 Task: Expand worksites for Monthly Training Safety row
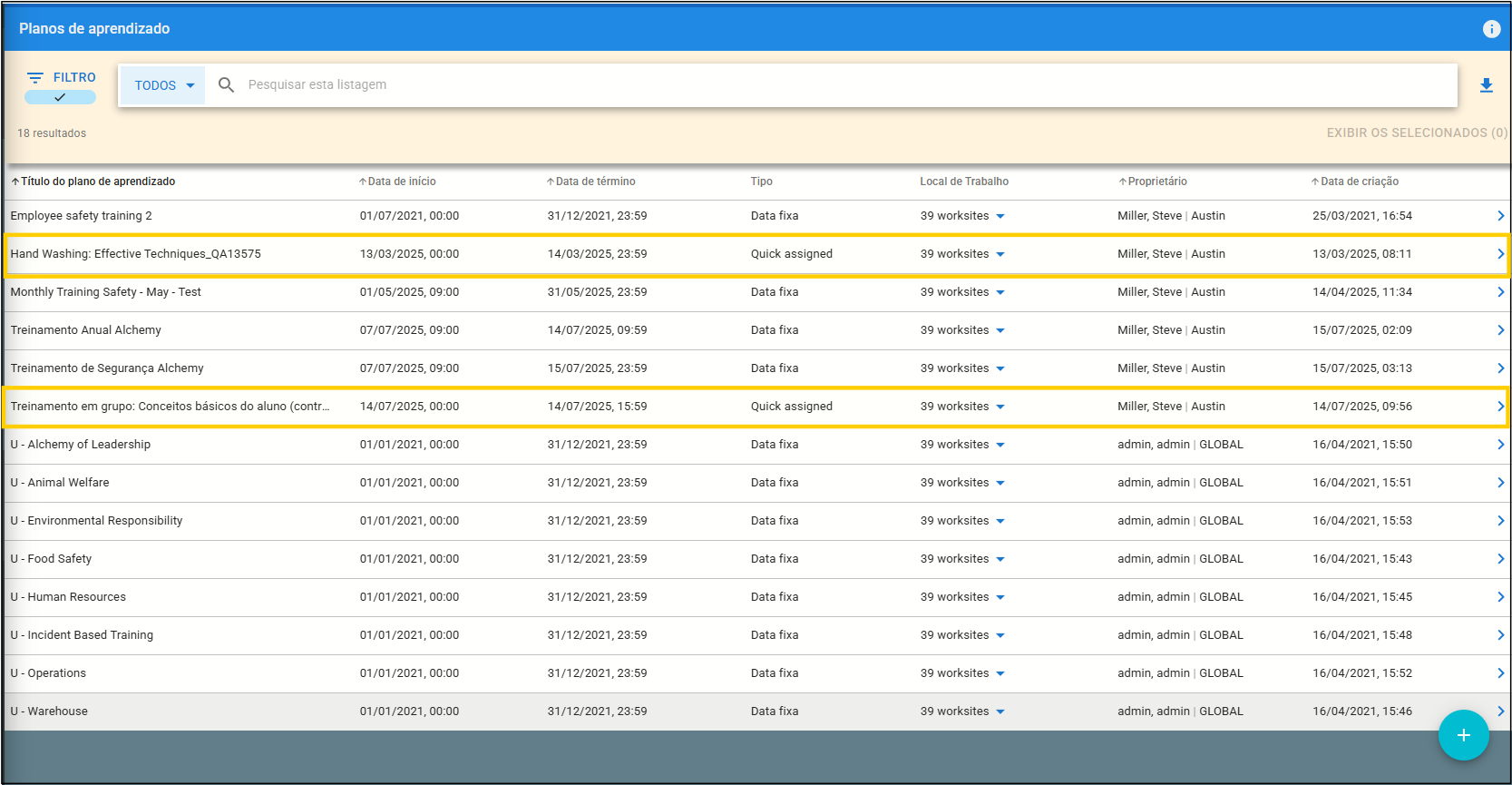point(1000,292)
